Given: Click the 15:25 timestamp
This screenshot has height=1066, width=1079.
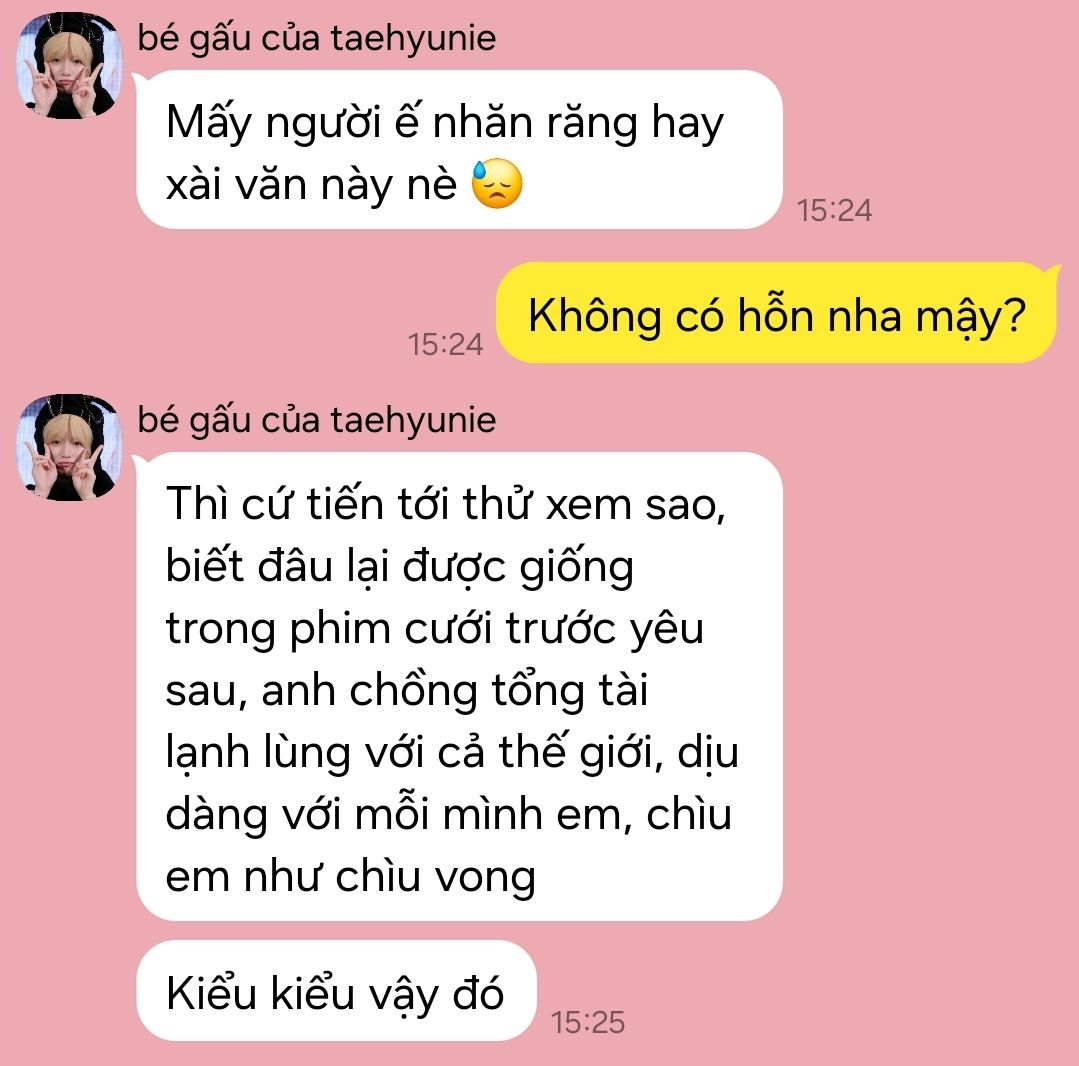Looking at the screenshot, I should point(588,1023).
